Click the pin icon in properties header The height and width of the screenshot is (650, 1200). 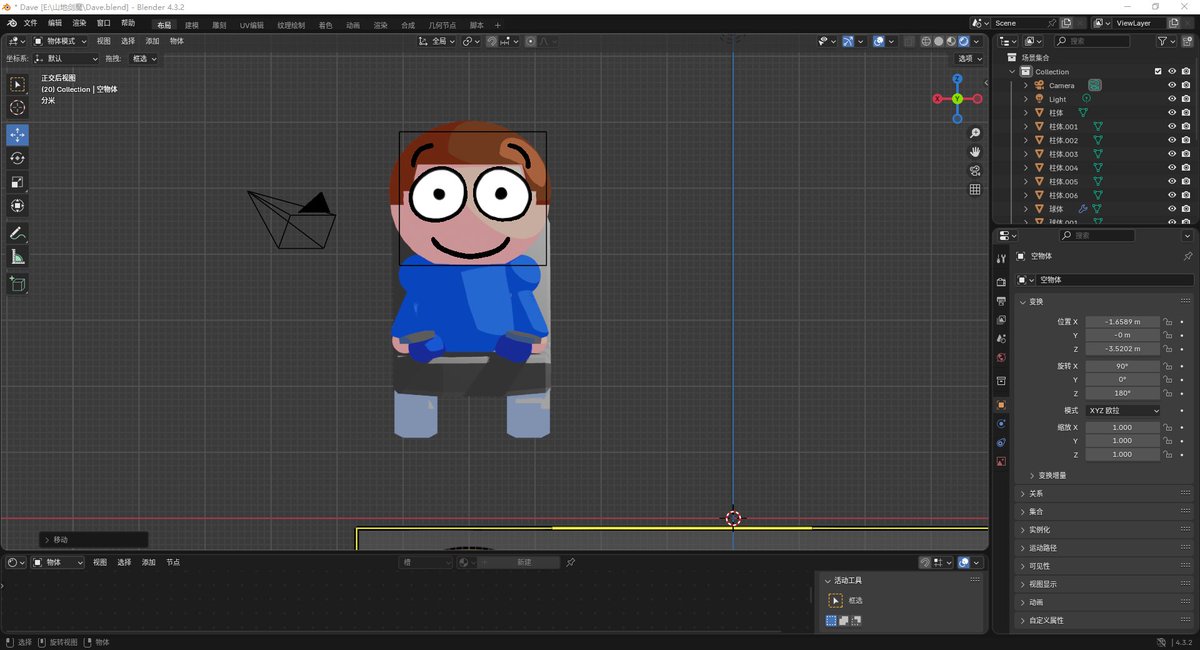pos(1187,256)
